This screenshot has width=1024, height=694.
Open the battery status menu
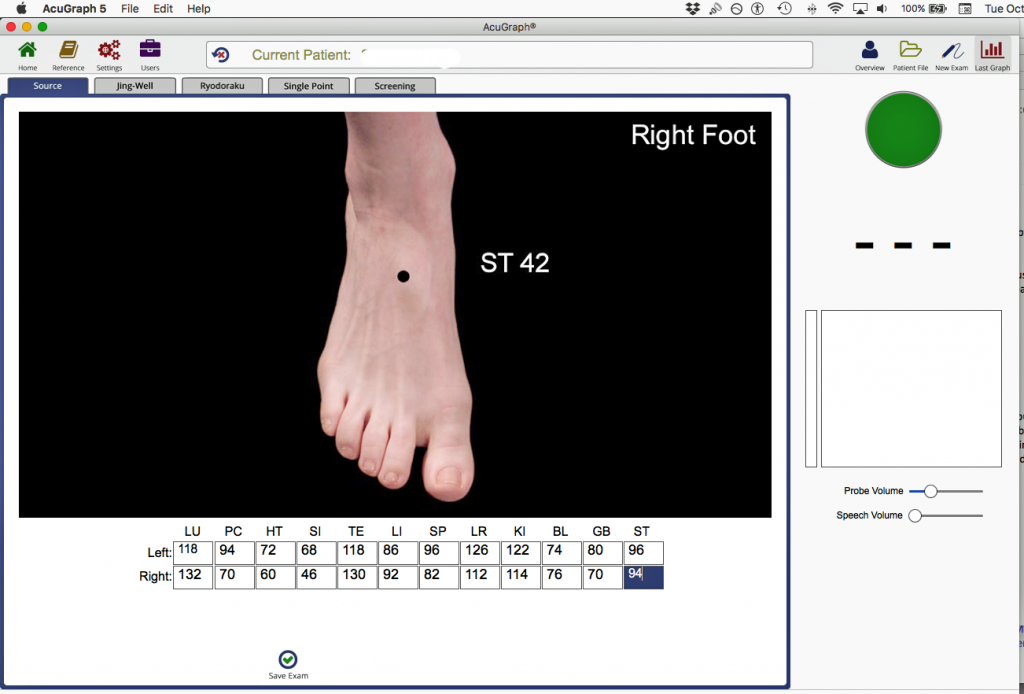pos(924,8)
